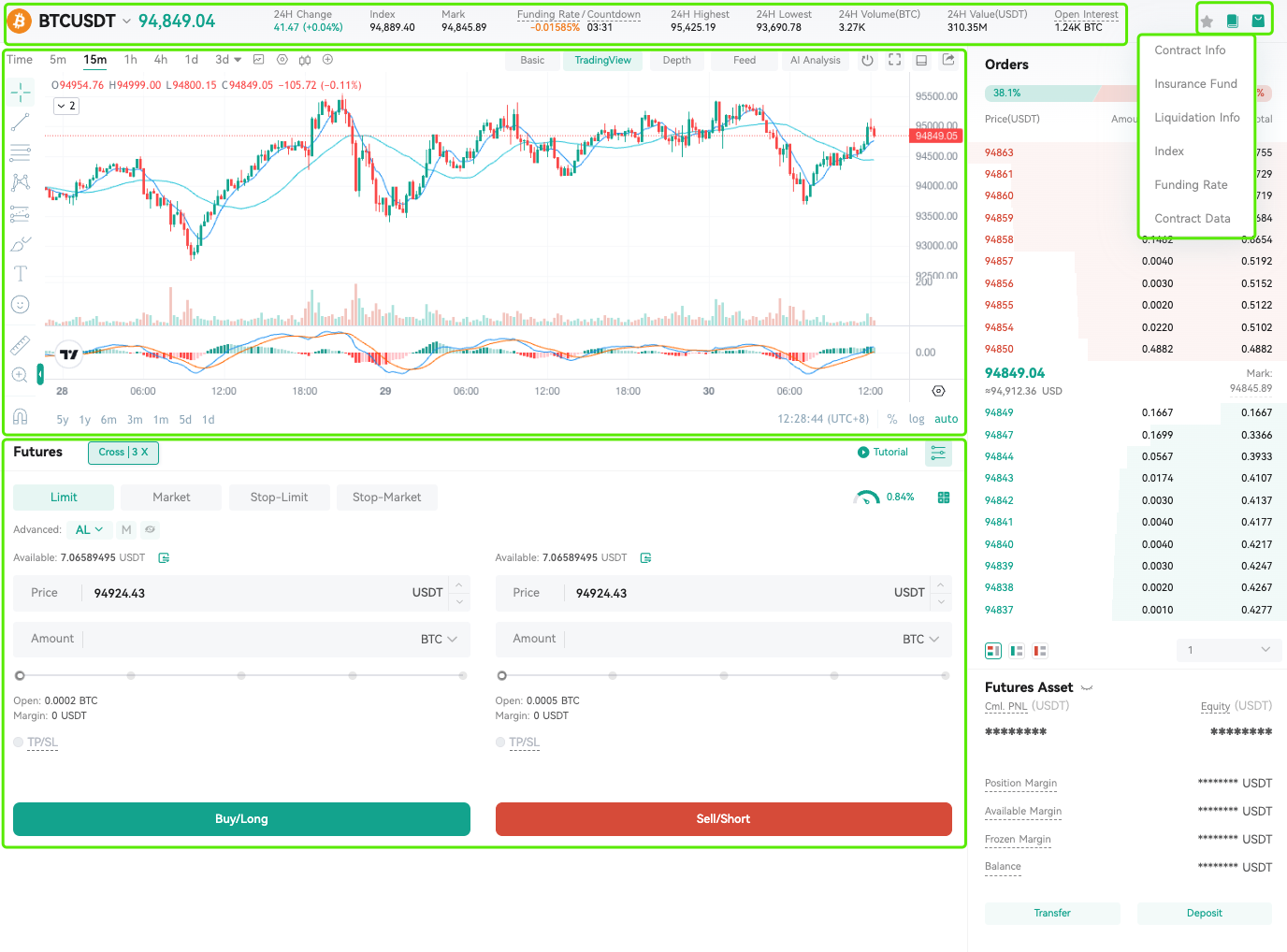Toggle the Futures Asset visibility eye
Viewport: 1287px width, 952px height.
click(x=1087, y=688)
